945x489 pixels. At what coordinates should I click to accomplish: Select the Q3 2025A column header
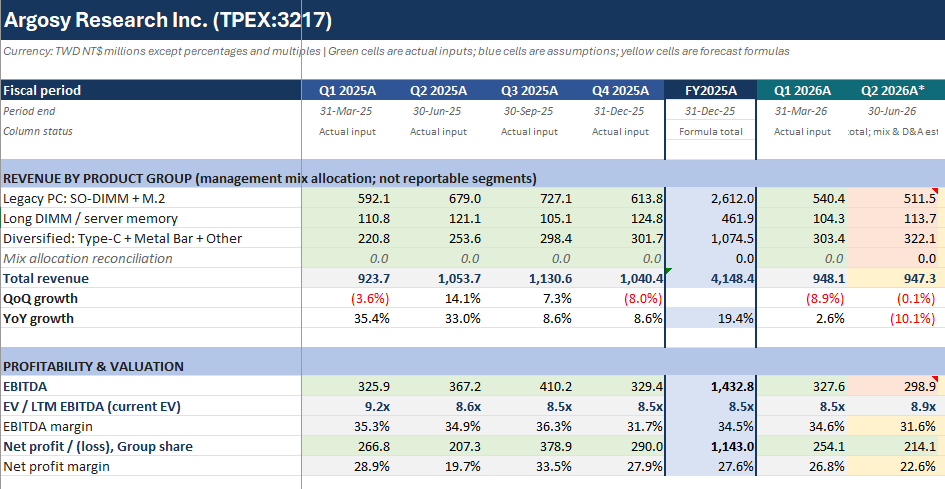click(529, 90)
